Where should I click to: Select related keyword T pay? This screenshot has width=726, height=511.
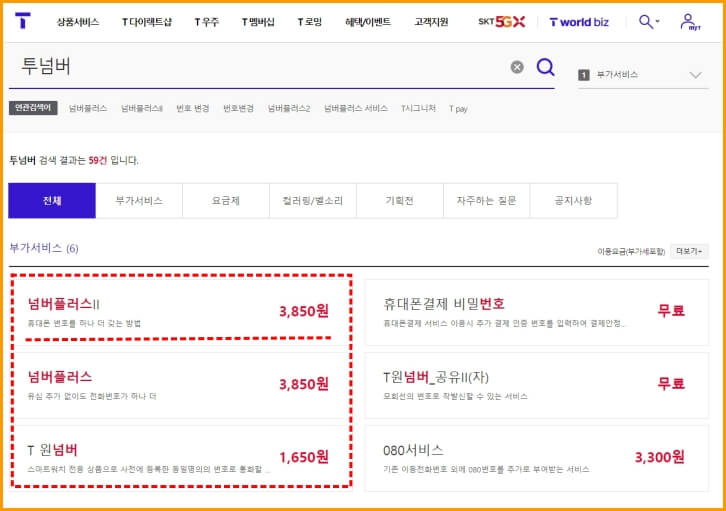click(458, 109)
